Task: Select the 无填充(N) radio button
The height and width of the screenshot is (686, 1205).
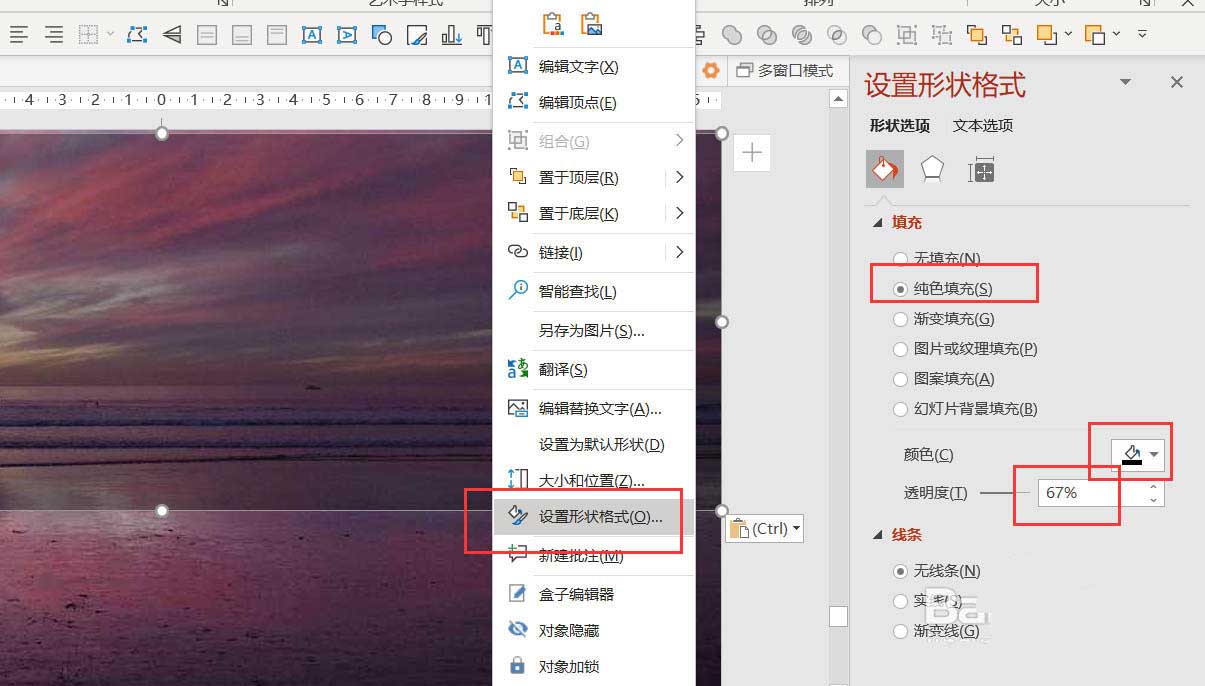Action: point(900,259)
